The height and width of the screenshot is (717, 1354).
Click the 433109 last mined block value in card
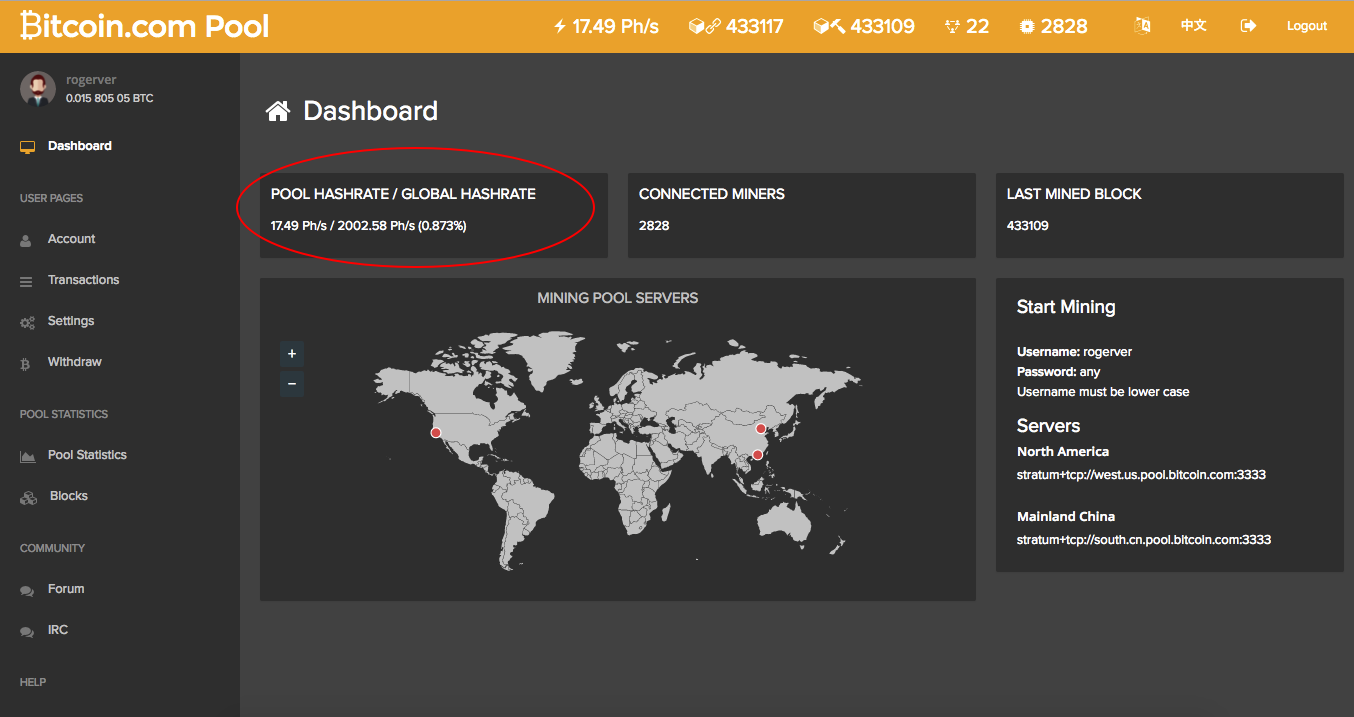[1028, 226]
